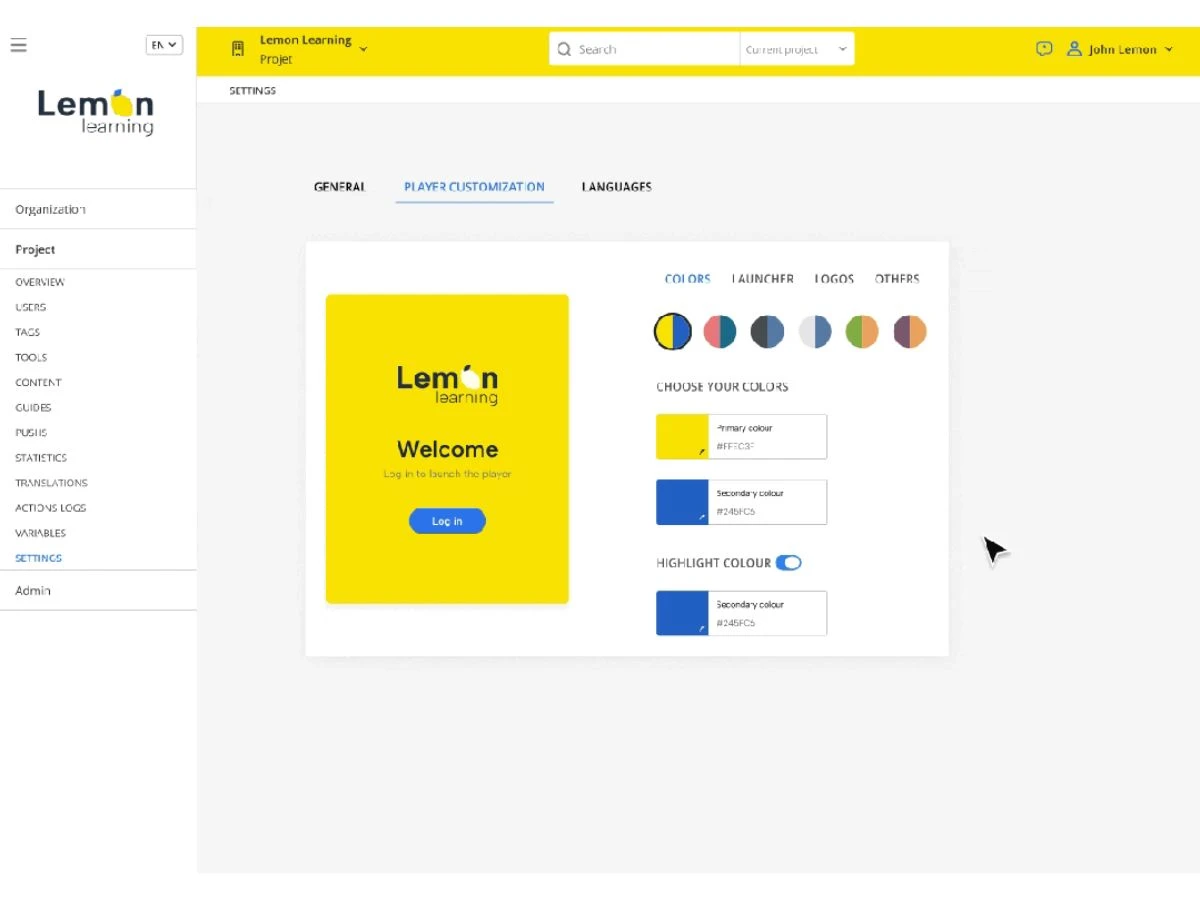Switch to the Languages tab
This screenshot has width=1200, height=900.
(x=616, y=187)
